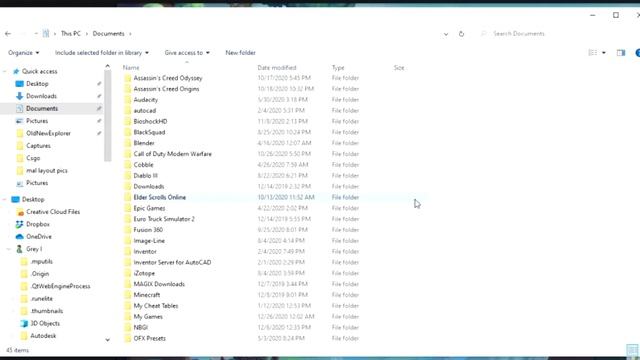Select the NBGI folder name
Image resolution: width=640 pixels, height=360 pixels.
tap(141, 328)
